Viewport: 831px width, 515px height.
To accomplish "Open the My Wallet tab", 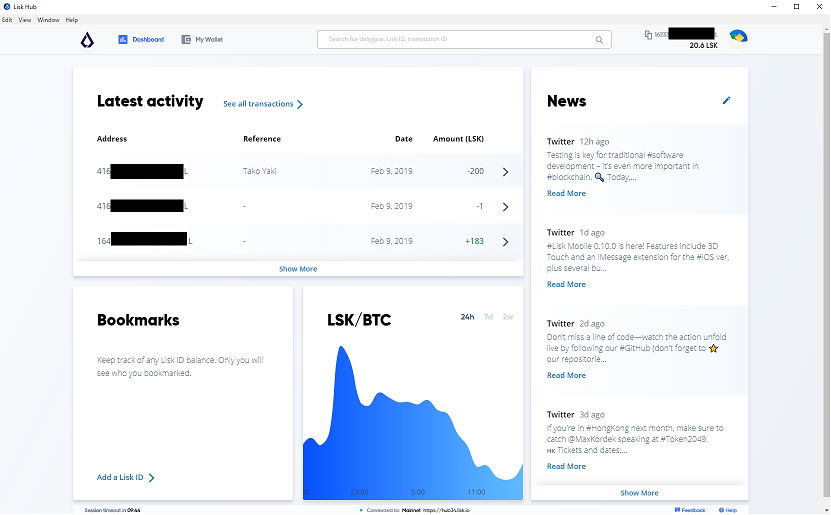I will coord(202,40).
